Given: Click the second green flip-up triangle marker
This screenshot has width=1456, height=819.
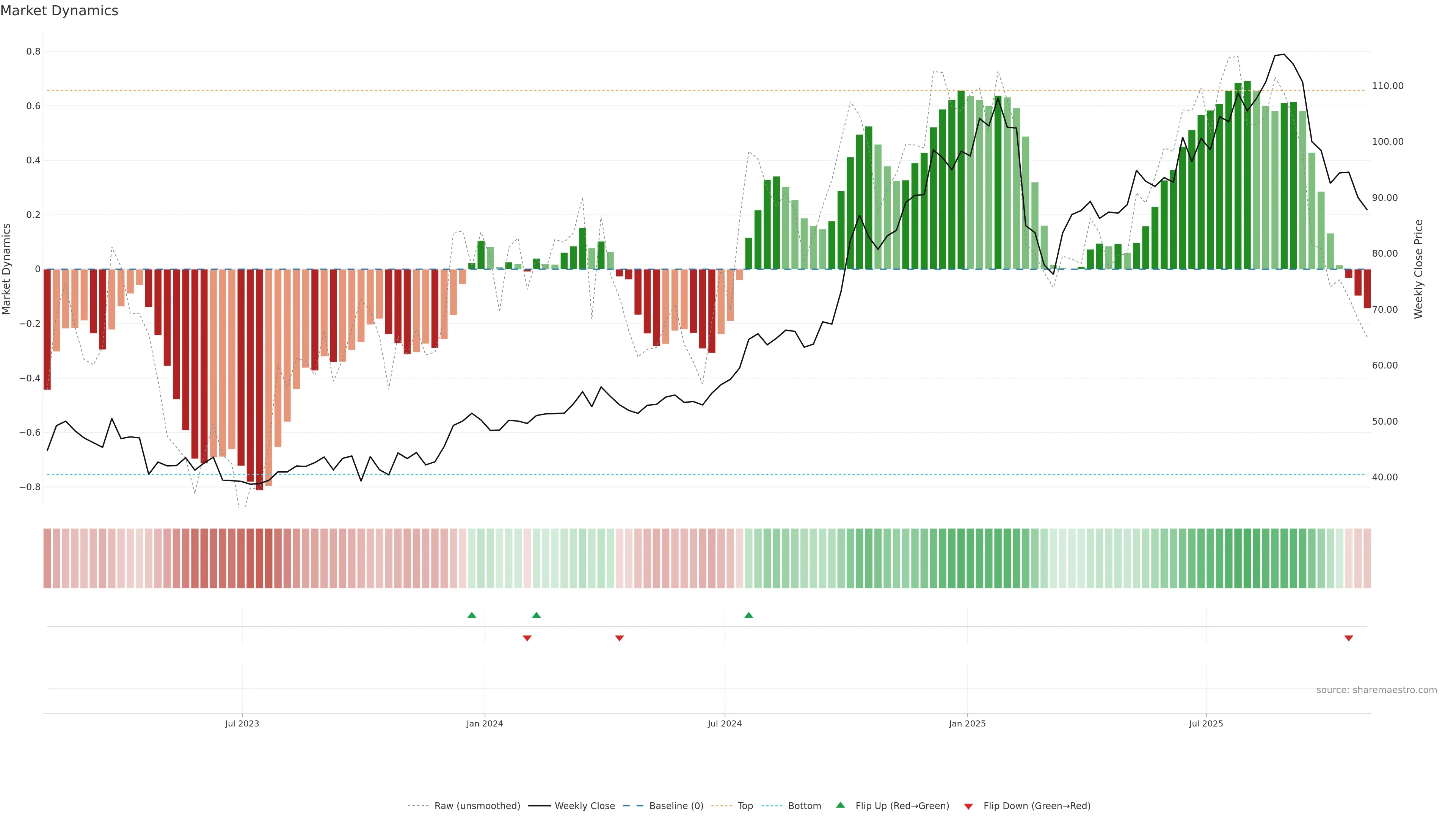Looking at the screenshot, I should pyautogui.click(x=537, y=615).
